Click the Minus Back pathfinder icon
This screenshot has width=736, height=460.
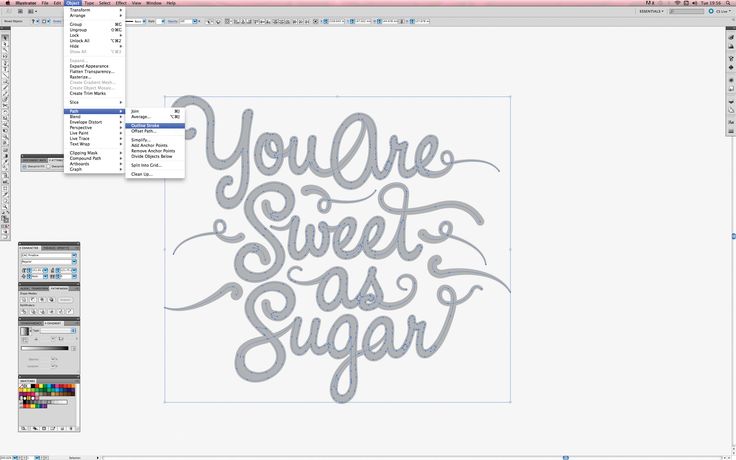point(69,311)
